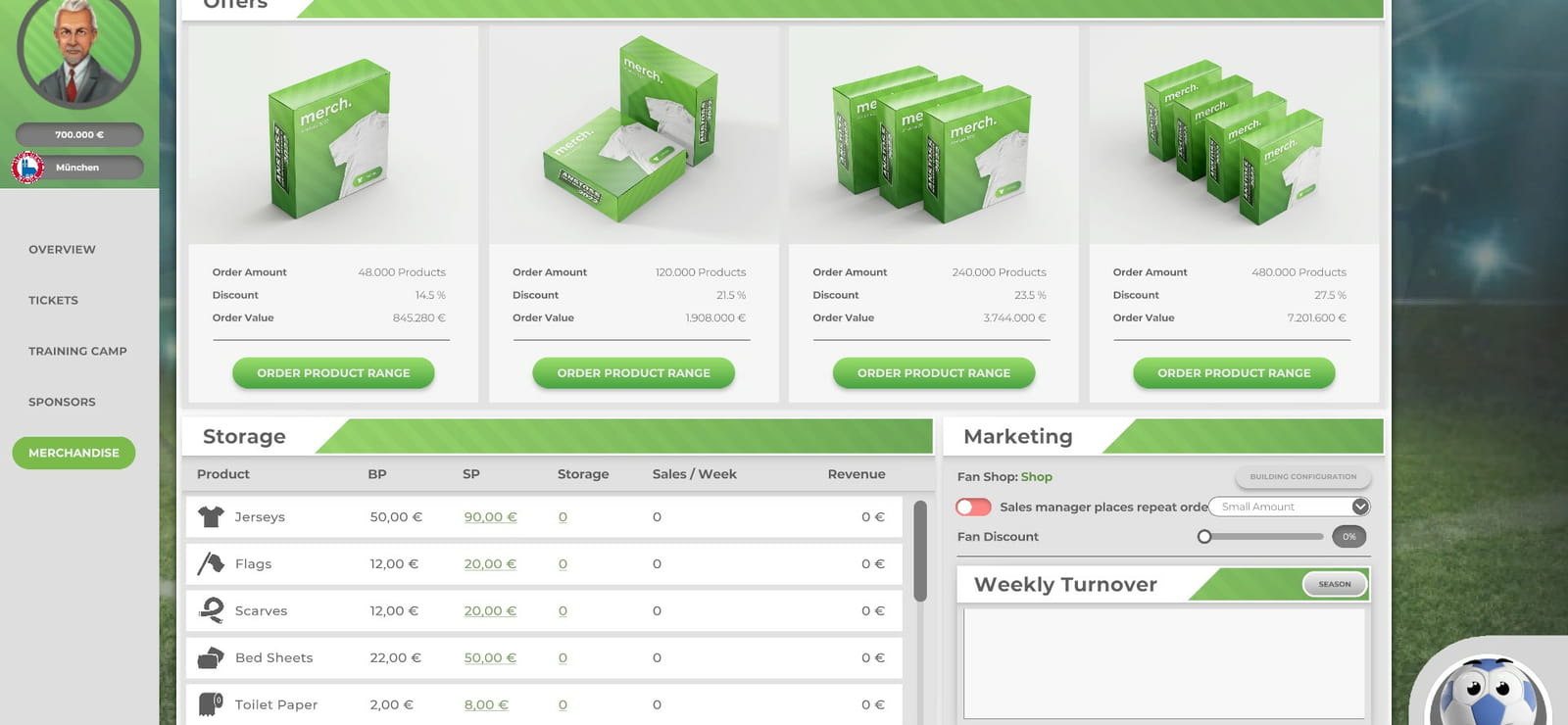Screen dimensions: 1568x725
Task: Click the Scarves product icon
Action: click(x=211, y=610)
